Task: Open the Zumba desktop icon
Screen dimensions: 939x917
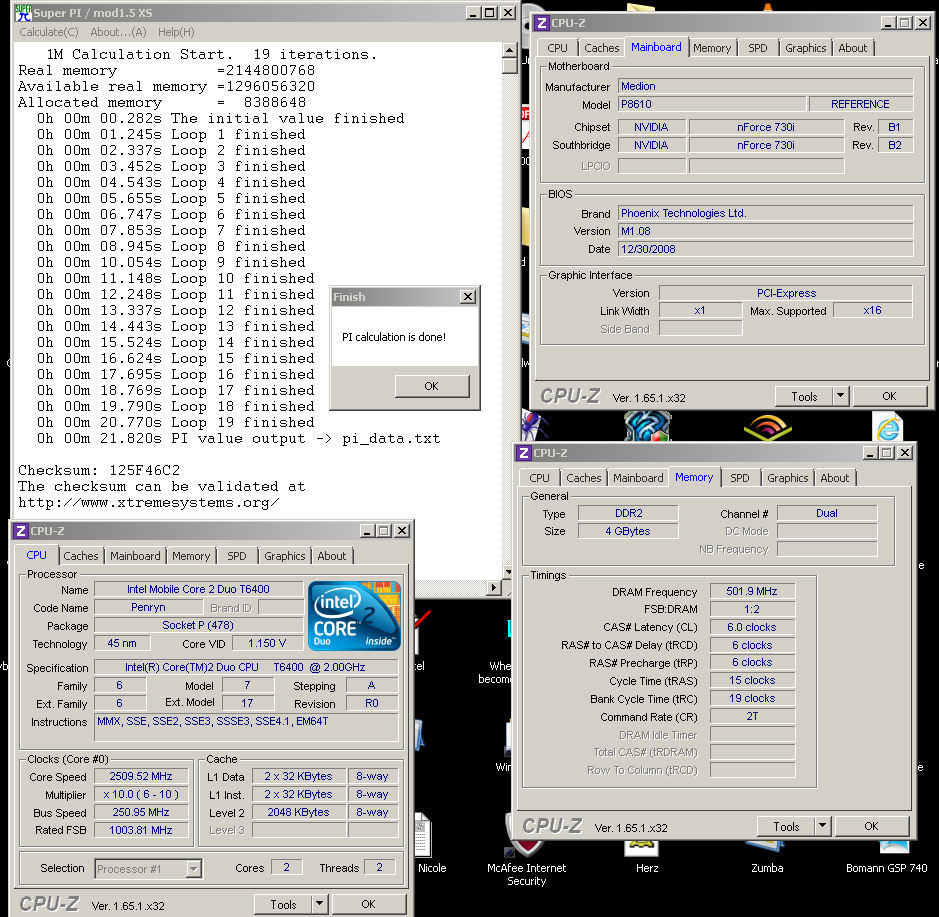Action: (767, 857)
